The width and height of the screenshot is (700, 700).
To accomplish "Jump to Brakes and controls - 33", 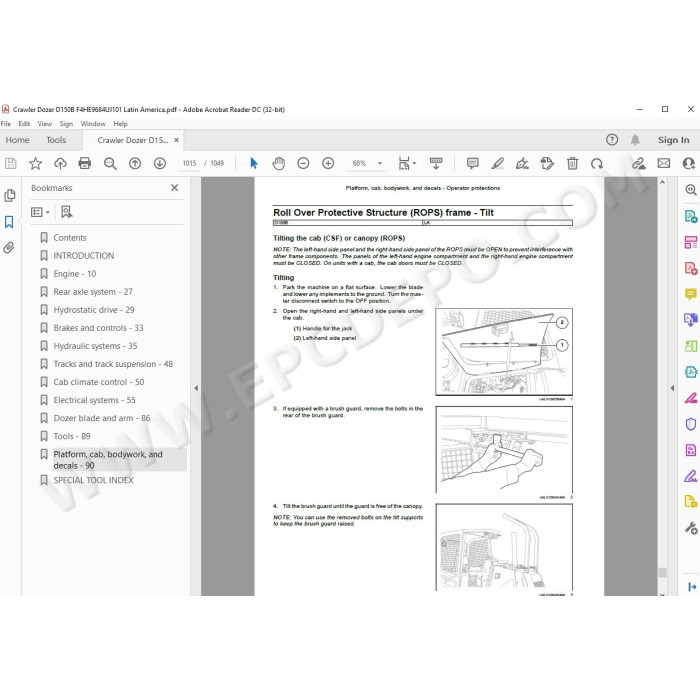I will (98, 328).
